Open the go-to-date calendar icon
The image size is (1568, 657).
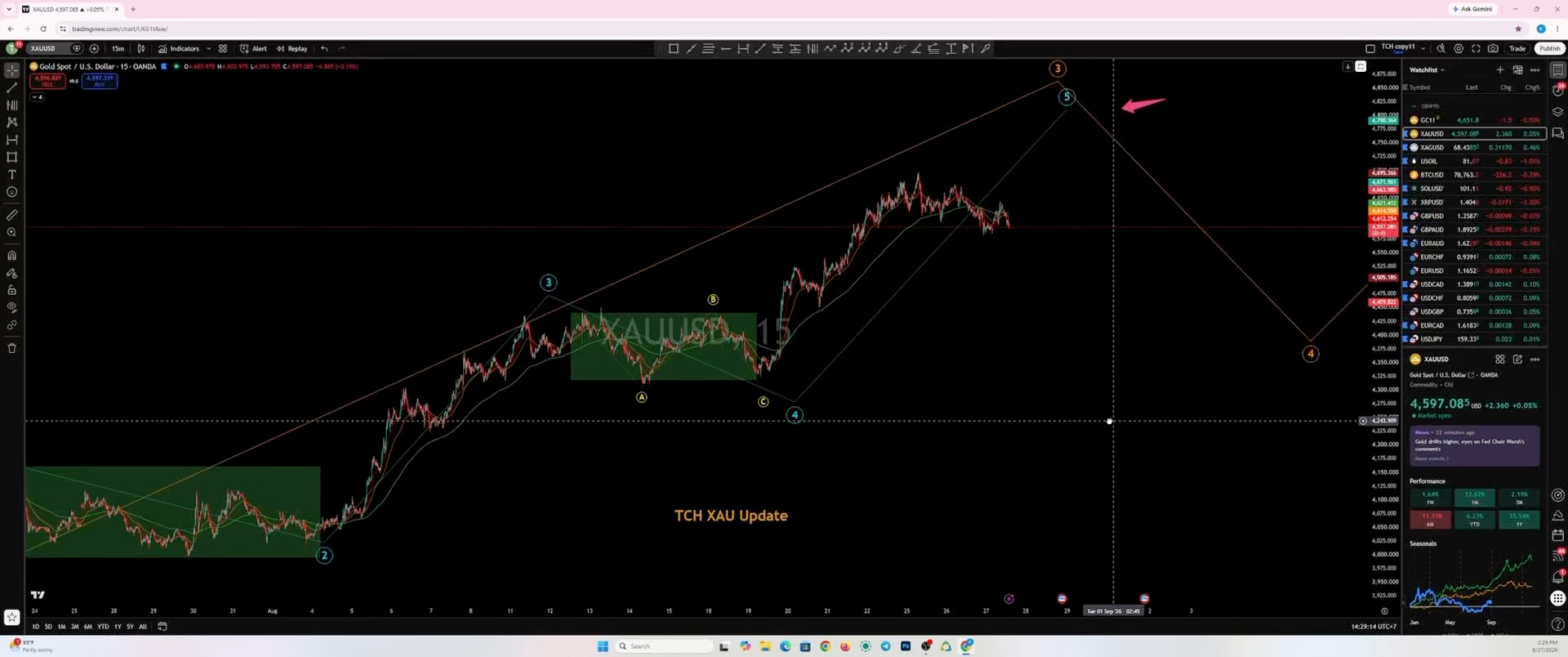(x=163, y=627)
